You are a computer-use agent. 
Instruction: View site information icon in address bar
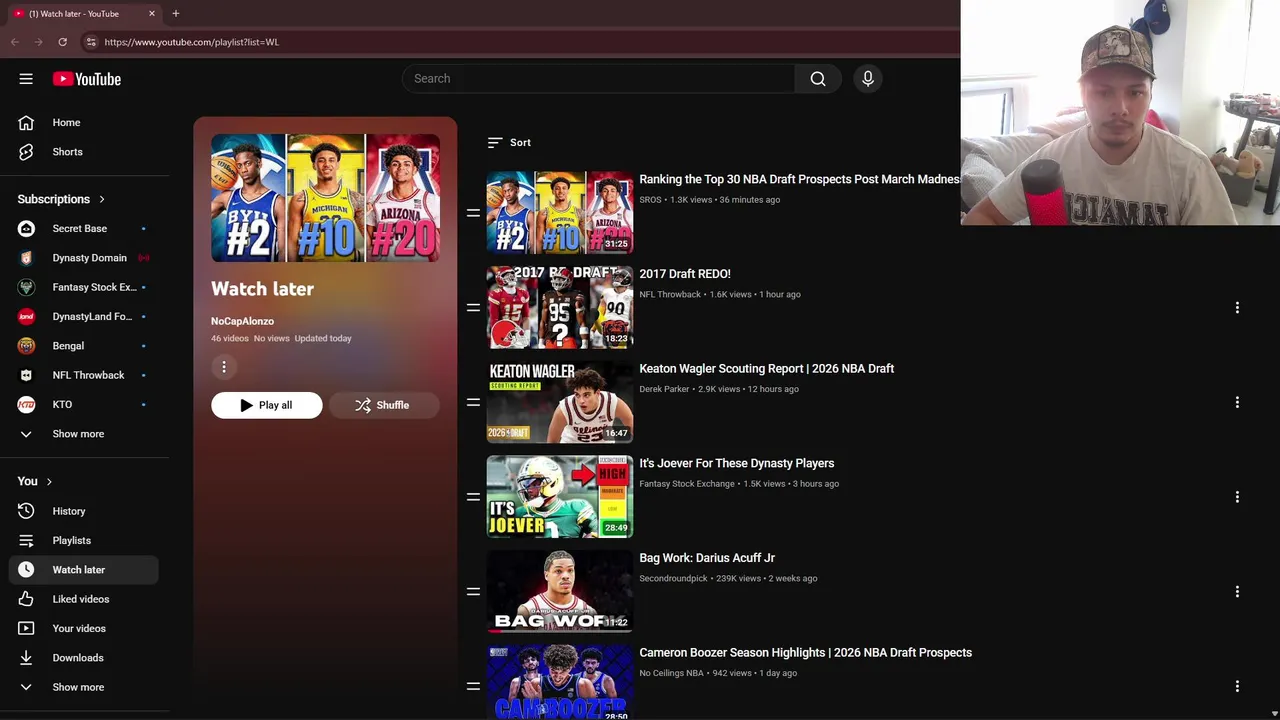tap(91, 42)
